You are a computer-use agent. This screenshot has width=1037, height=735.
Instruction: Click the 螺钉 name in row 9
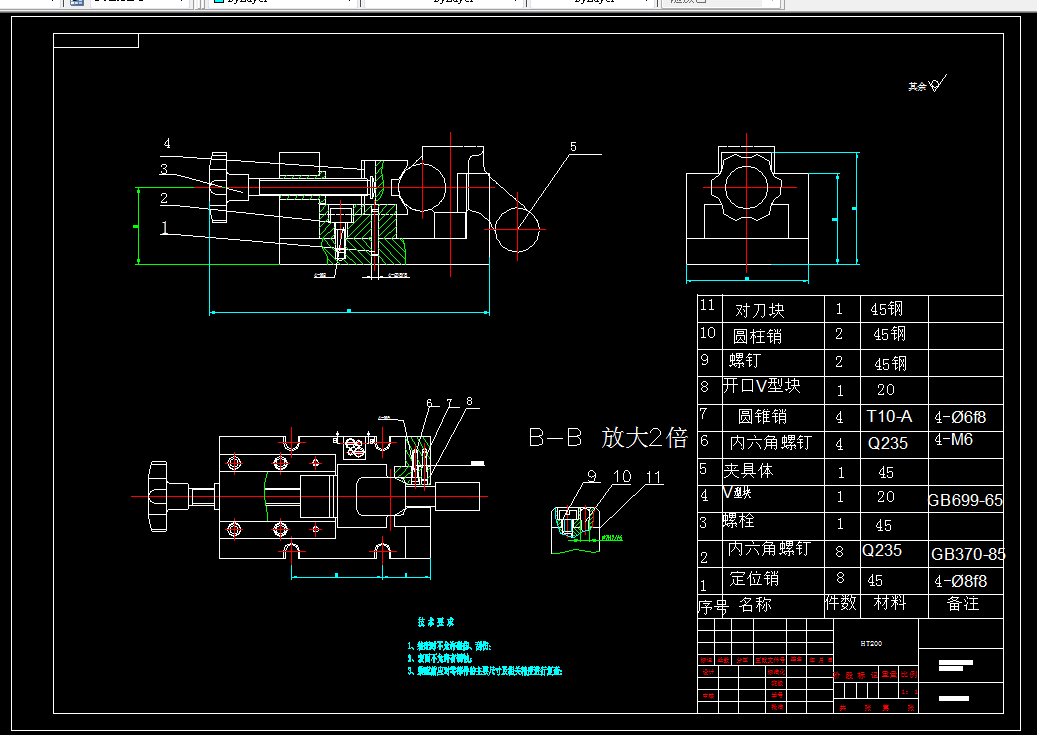tap(745, 361)
